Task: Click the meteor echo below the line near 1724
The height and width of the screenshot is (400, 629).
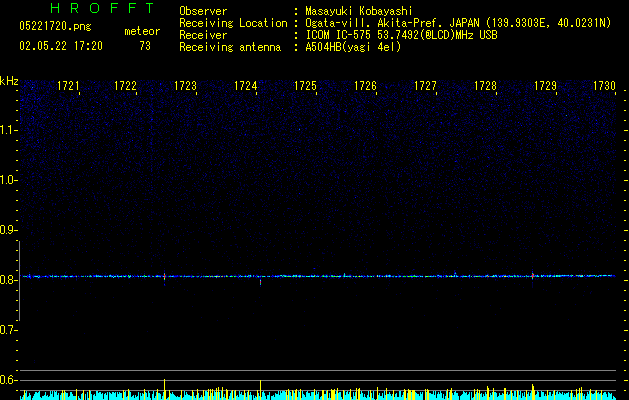Action: point(260,282)
